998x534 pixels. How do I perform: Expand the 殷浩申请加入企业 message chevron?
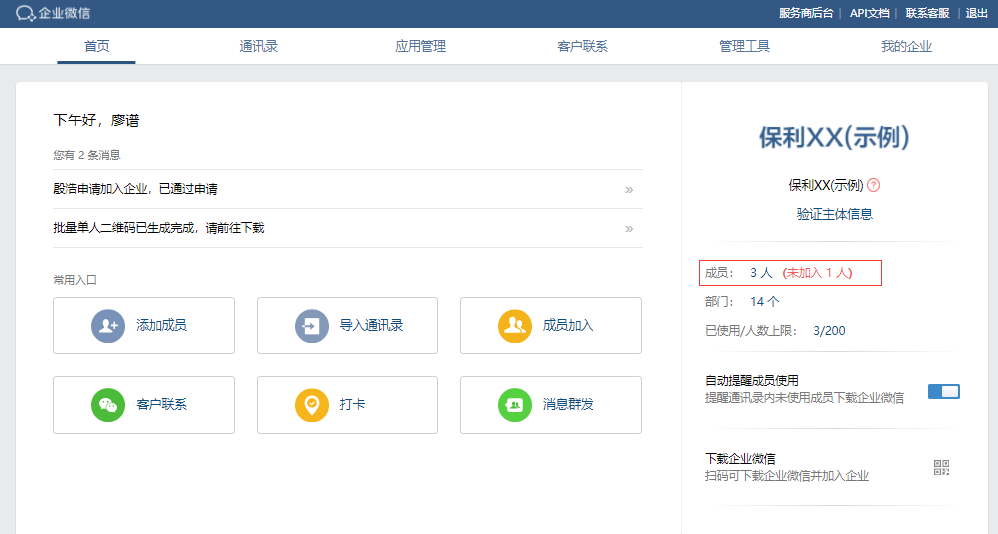click(x=629, y=190)
